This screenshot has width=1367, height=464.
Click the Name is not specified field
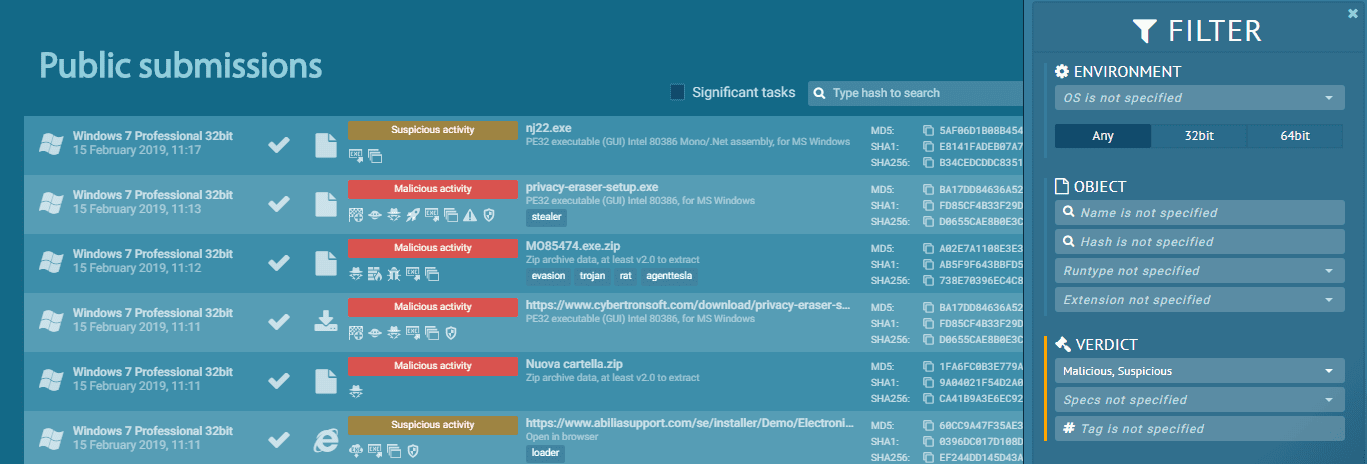pyautogui.click(x=1199, y=213)
